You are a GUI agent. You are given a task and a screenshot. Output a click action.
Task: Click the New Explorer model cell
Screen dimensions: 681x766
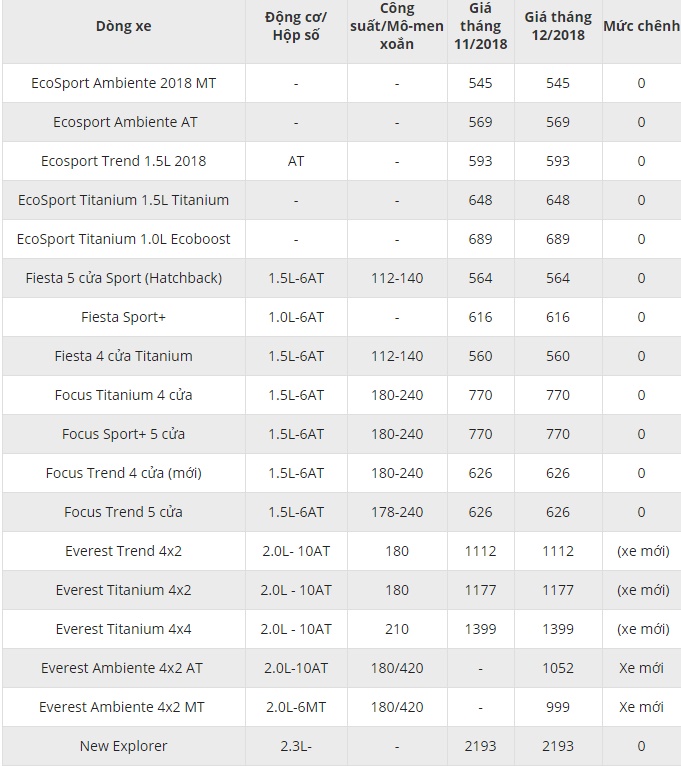tap(124, 746)
